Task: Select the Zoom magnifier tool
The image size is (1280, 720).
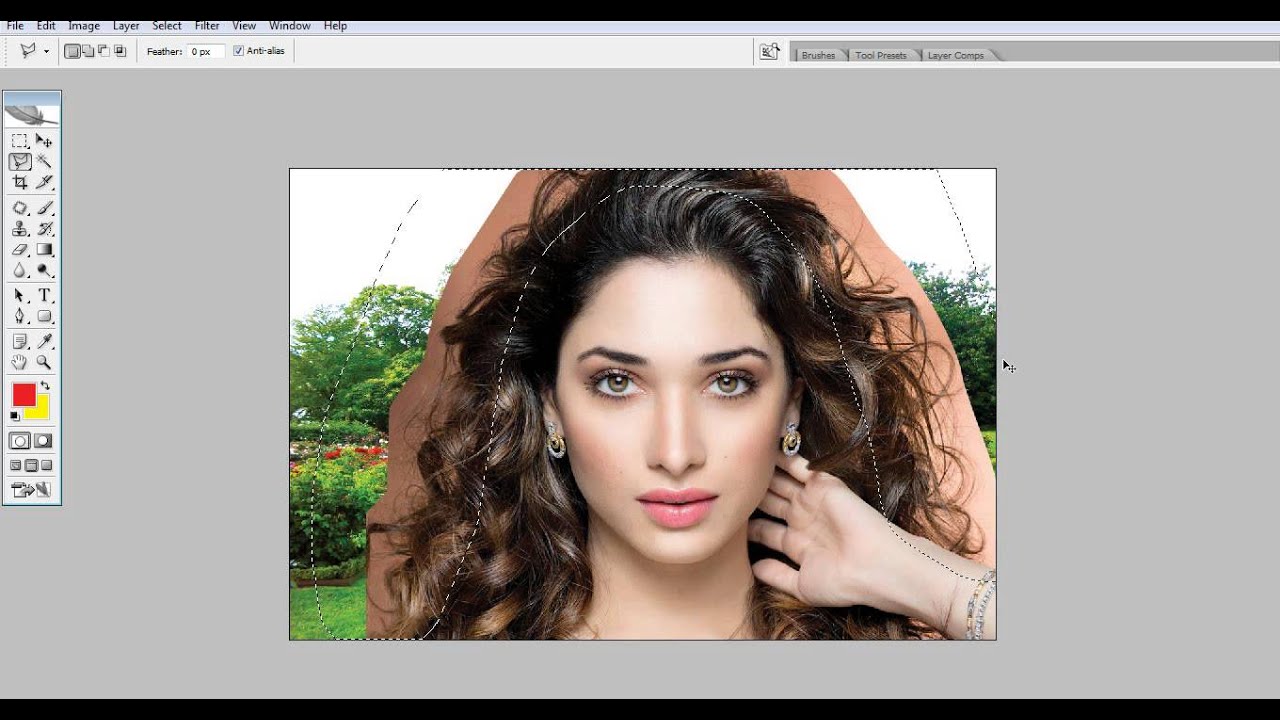Action: (44, 362)
